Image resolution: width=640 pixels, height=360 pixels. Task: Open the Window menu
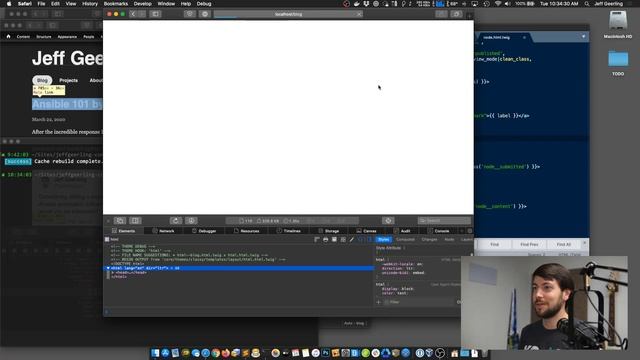point(166,4)
